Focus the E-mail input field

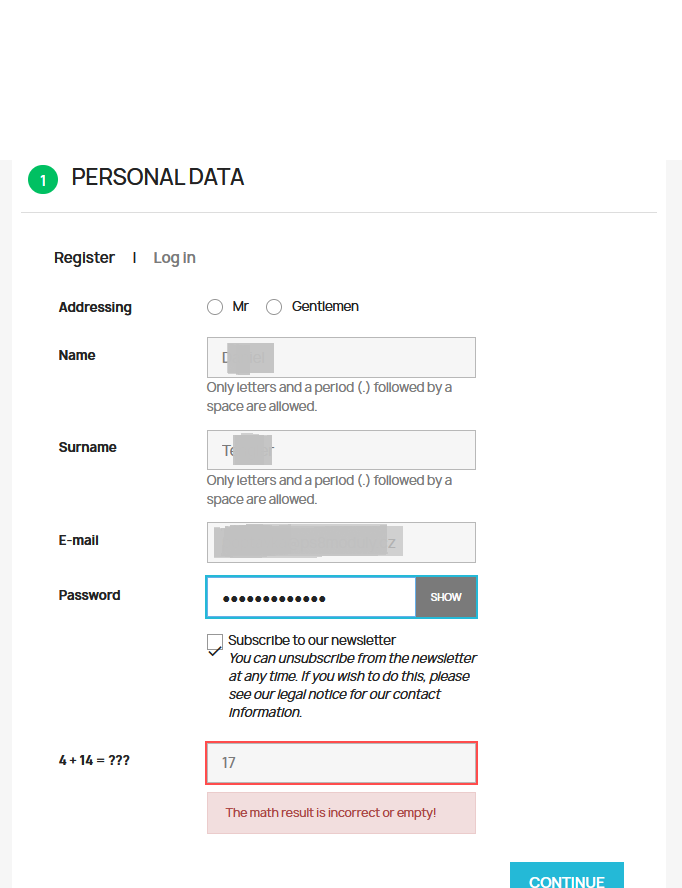coord(341,543)
